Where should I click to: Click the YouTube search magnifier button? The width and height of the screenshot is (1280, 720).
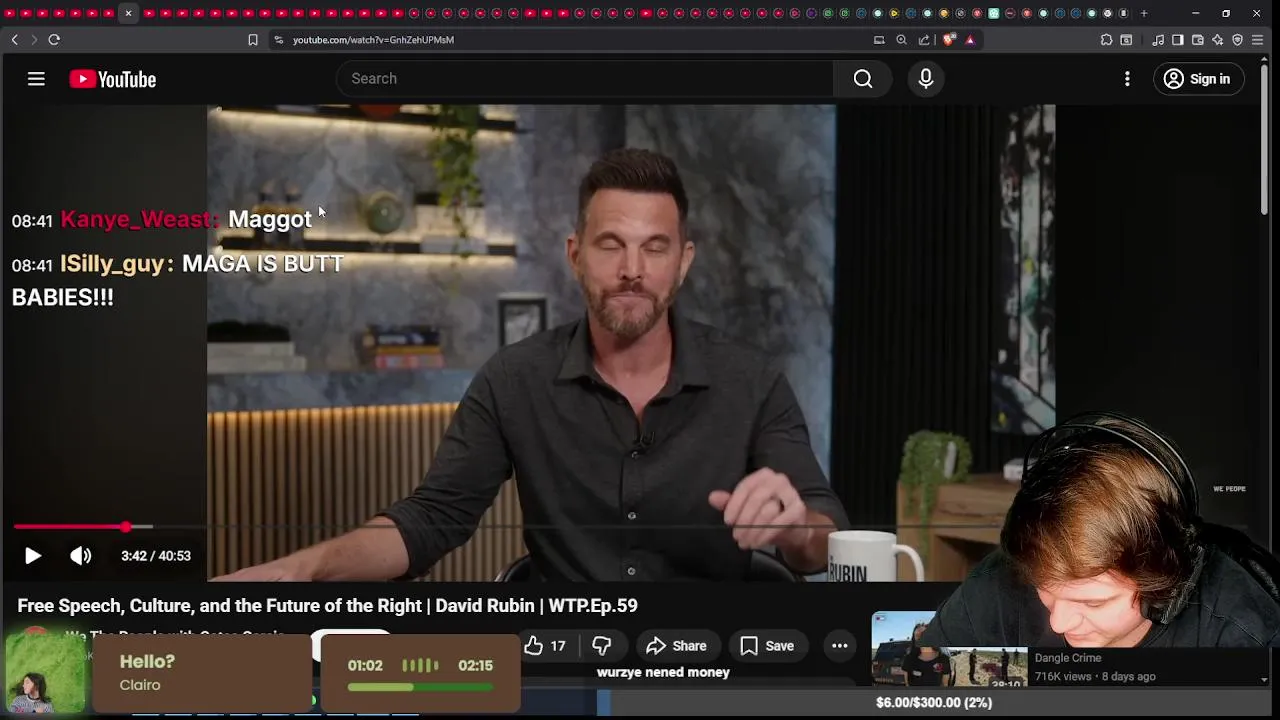click(x=863, y=79)
